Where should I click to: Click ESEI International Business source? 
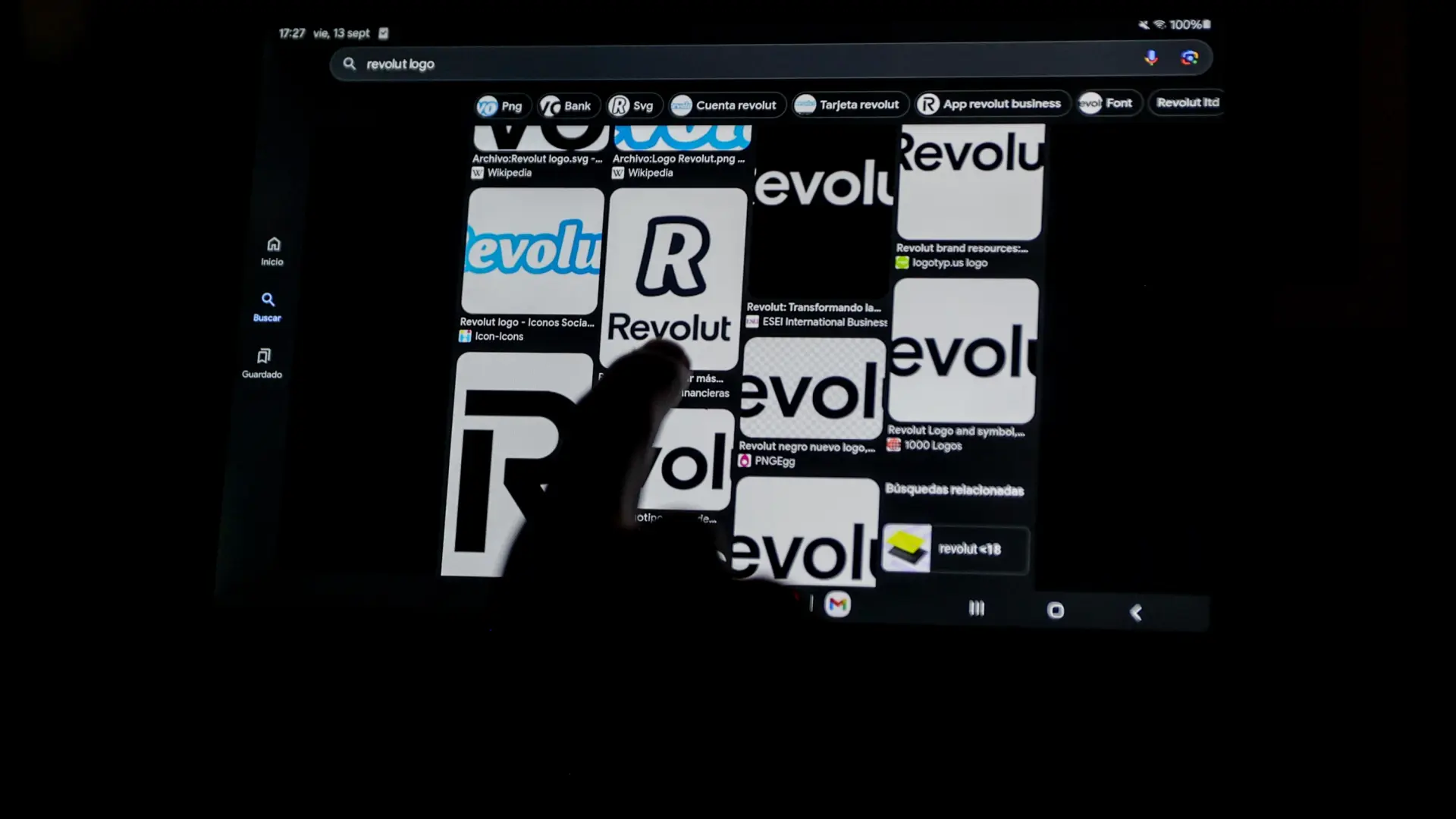[817, 322]
